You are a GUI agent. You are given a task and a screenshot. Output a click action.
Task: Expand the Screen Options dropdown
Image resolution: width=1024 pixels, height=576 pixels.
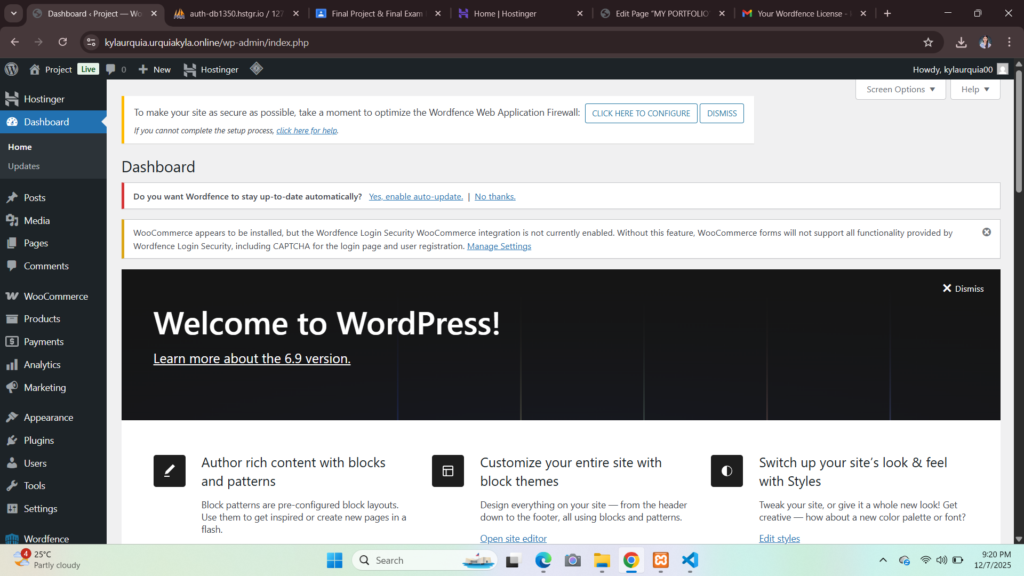click(x=900, y=89)
